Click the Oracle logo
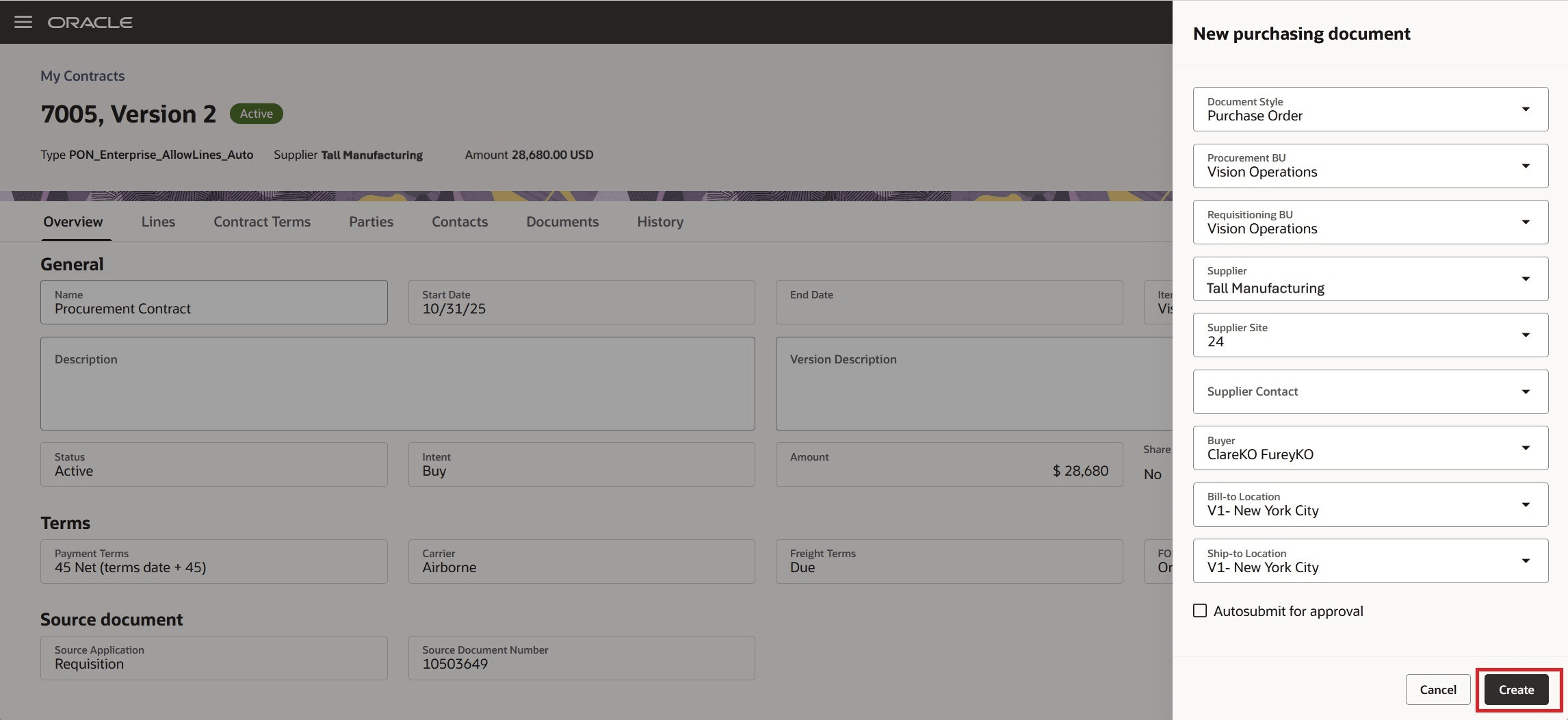 (x=90, y=21)
